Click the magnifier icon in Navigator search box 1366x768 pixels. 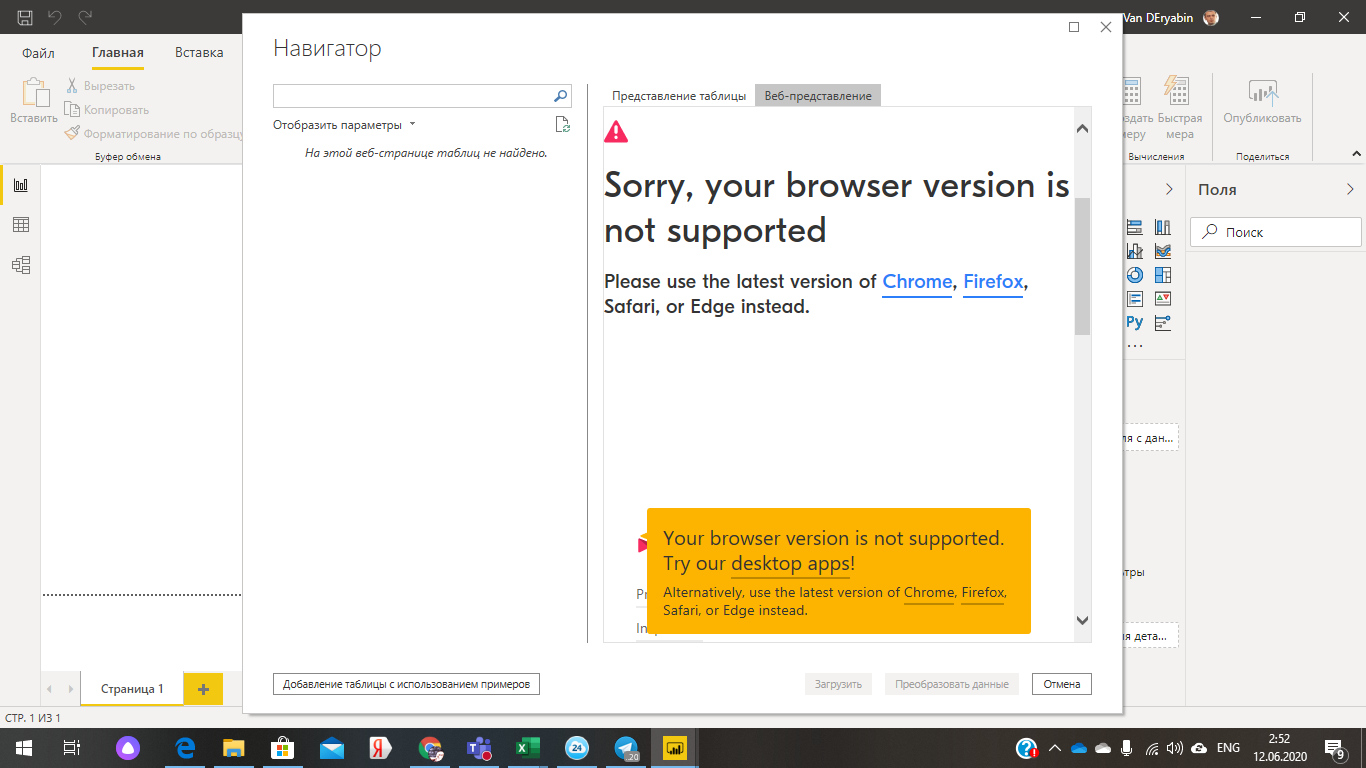coord(560,96)
